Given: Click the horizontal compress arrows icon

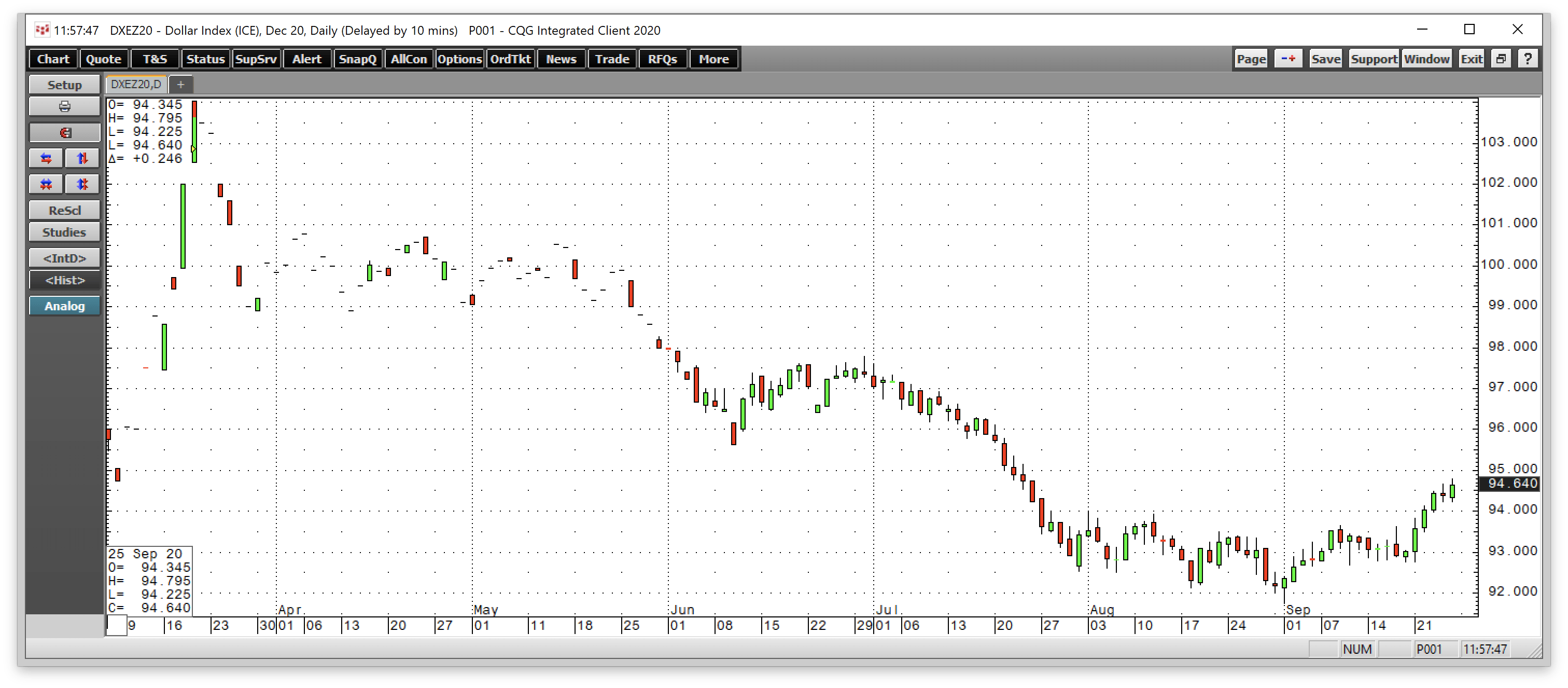Looking at the screenshot, I should tap(46, 184).
